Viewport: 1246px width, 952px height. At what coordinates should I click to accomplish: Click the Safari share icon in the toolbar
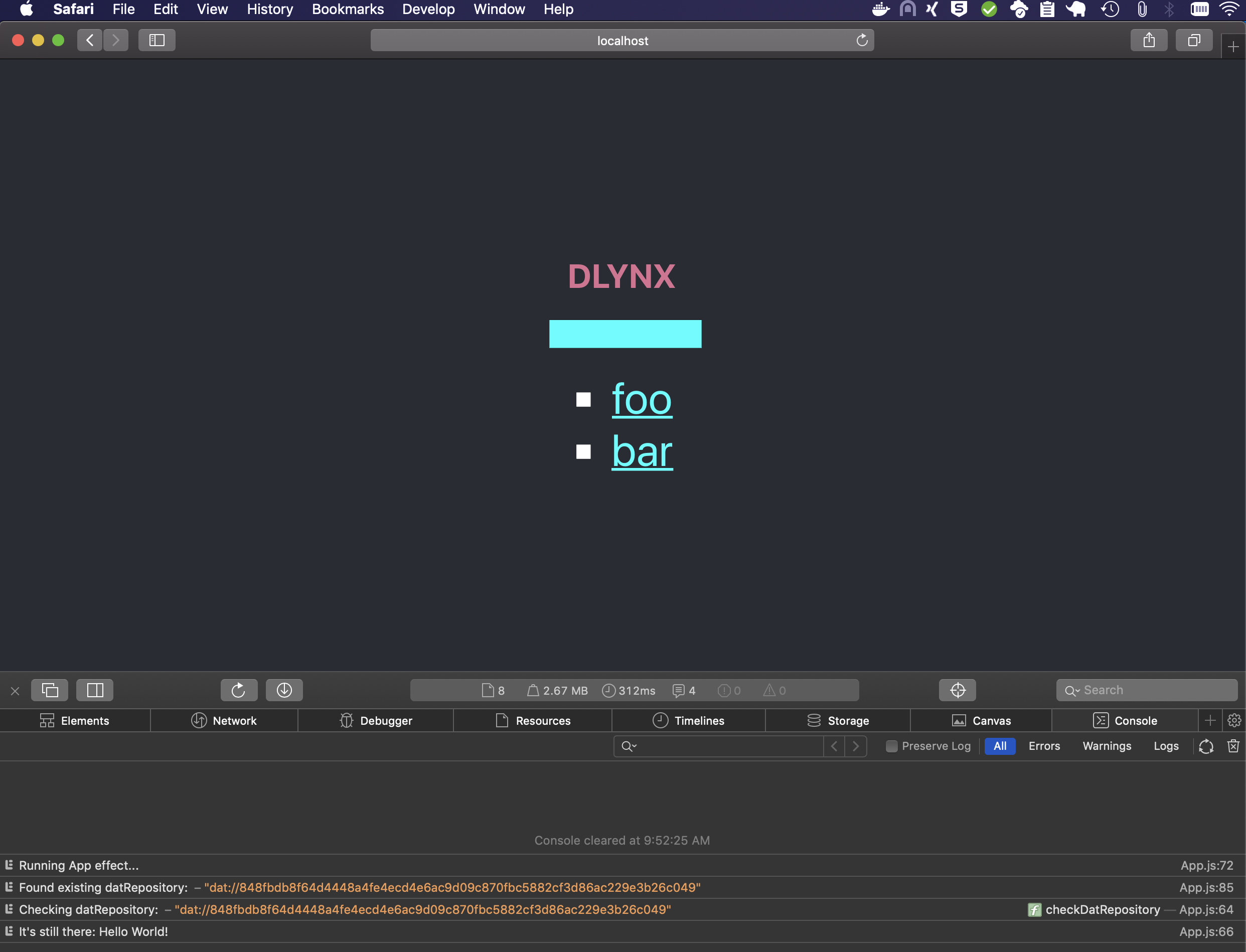tap(1149, 40)
